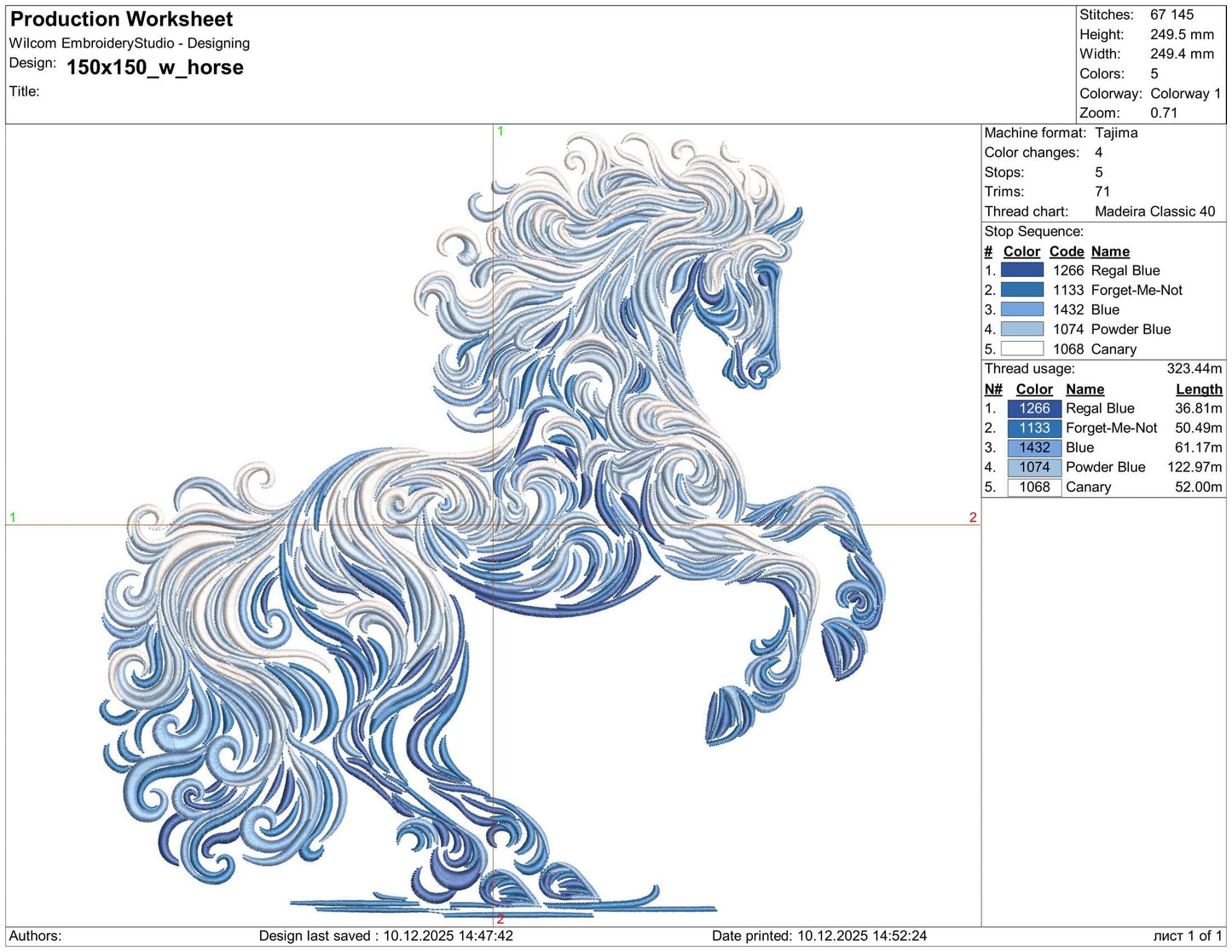The image size is (1232, 952).
Task: Select the Madeira Classic 40 thread chart text
Action: [1155, 211]
